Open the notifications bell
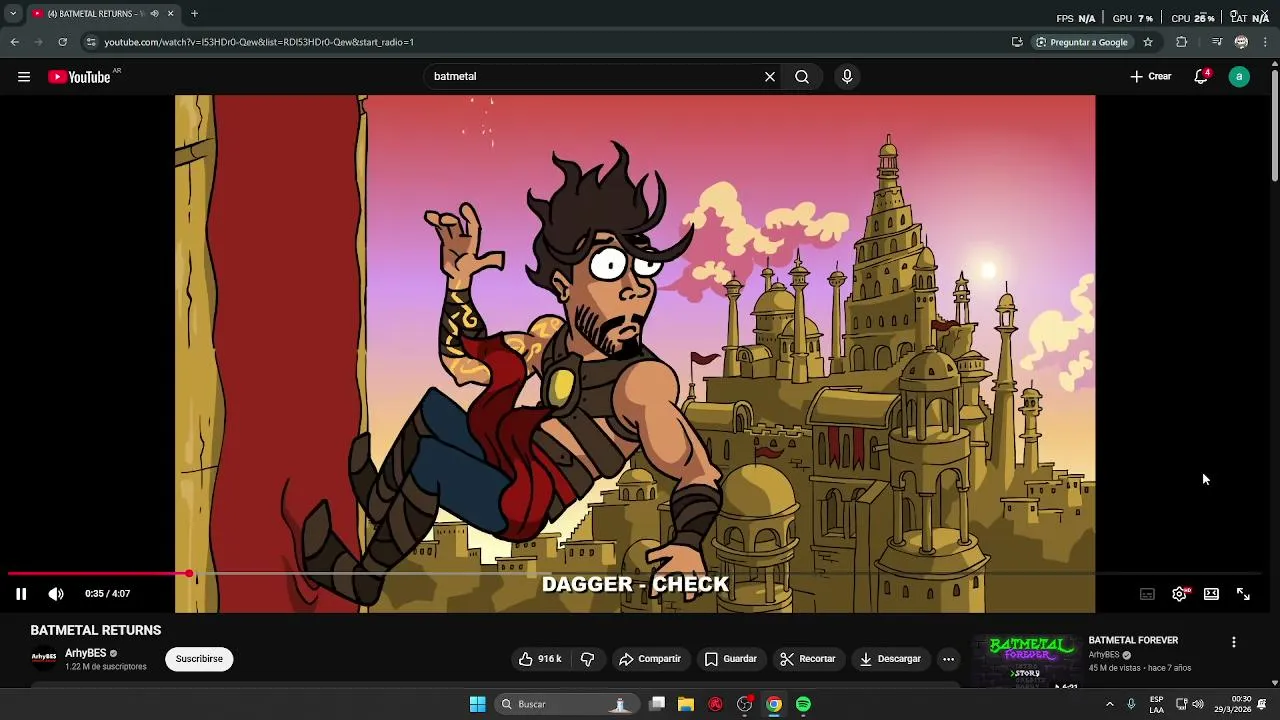This screenshot has width=1280, height=720. pyautogui.click(x=1202, y=77)
